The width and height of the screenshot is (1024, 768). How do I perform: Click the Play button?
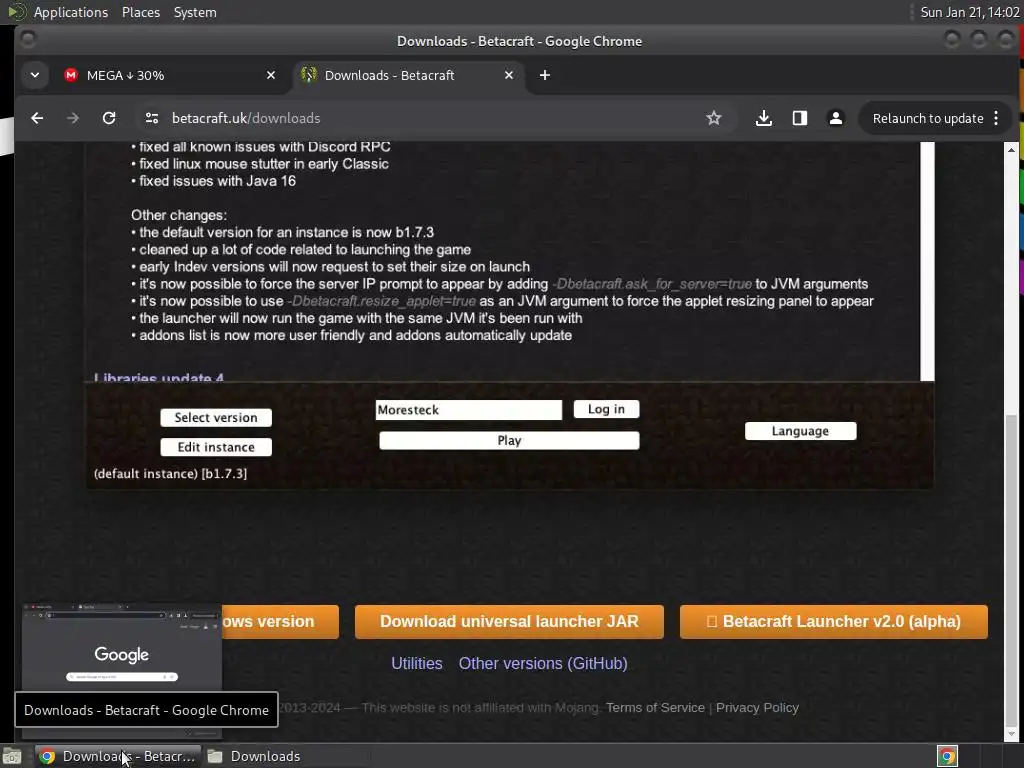[x=509, y=441]
